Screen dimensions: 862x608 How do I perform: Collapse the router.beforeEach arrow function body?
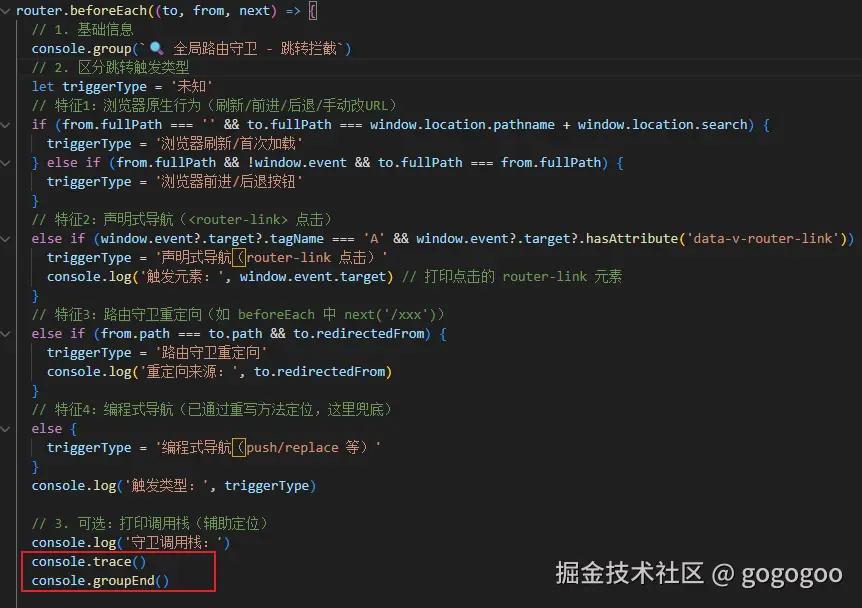point(7,11)
